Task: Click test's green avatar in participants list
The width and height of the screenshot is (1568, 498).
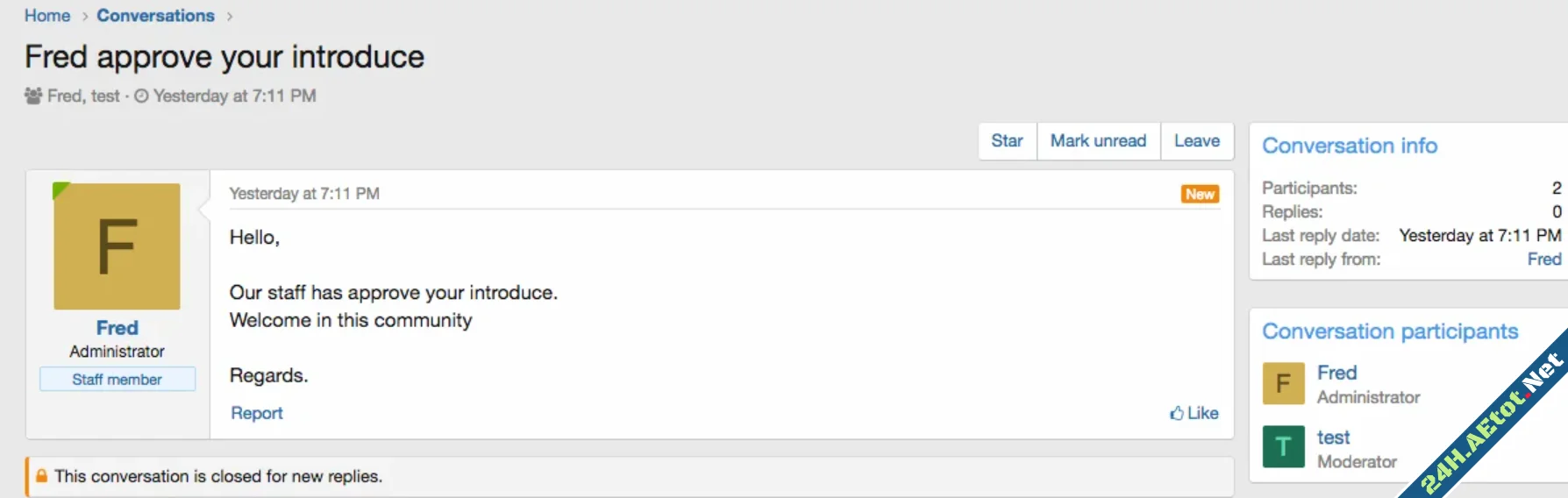Action: click(1283, 447)
